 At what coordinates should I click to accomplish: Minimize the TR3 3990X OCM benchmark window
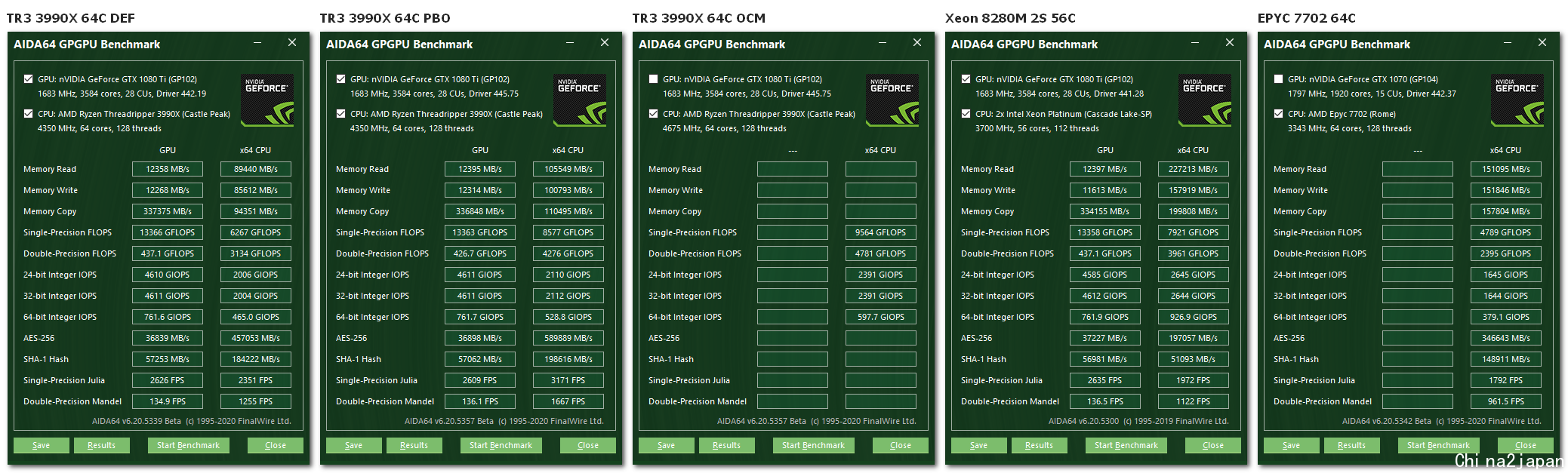pyautogui.click(x=883, y=43)
